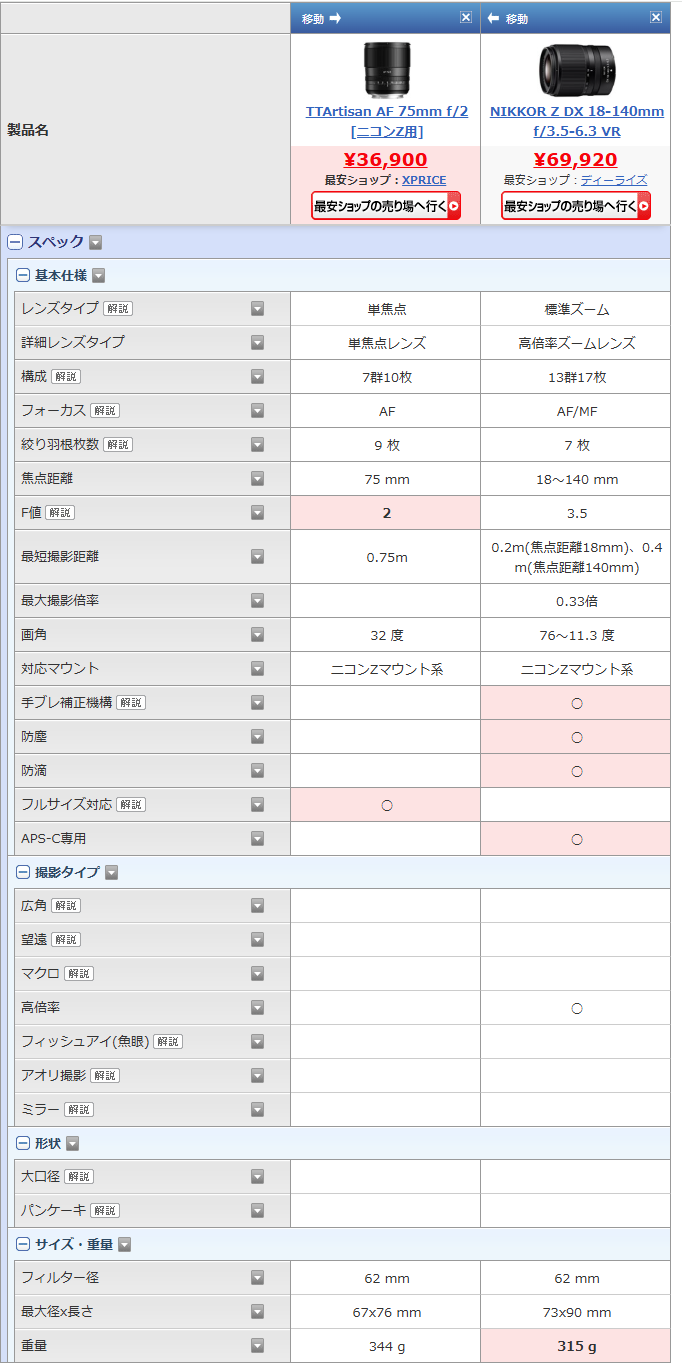The width and height of the screenshot is (682, 1370).
Task: Open the 画角 row dropdown arrow
Action: (257, 635)
